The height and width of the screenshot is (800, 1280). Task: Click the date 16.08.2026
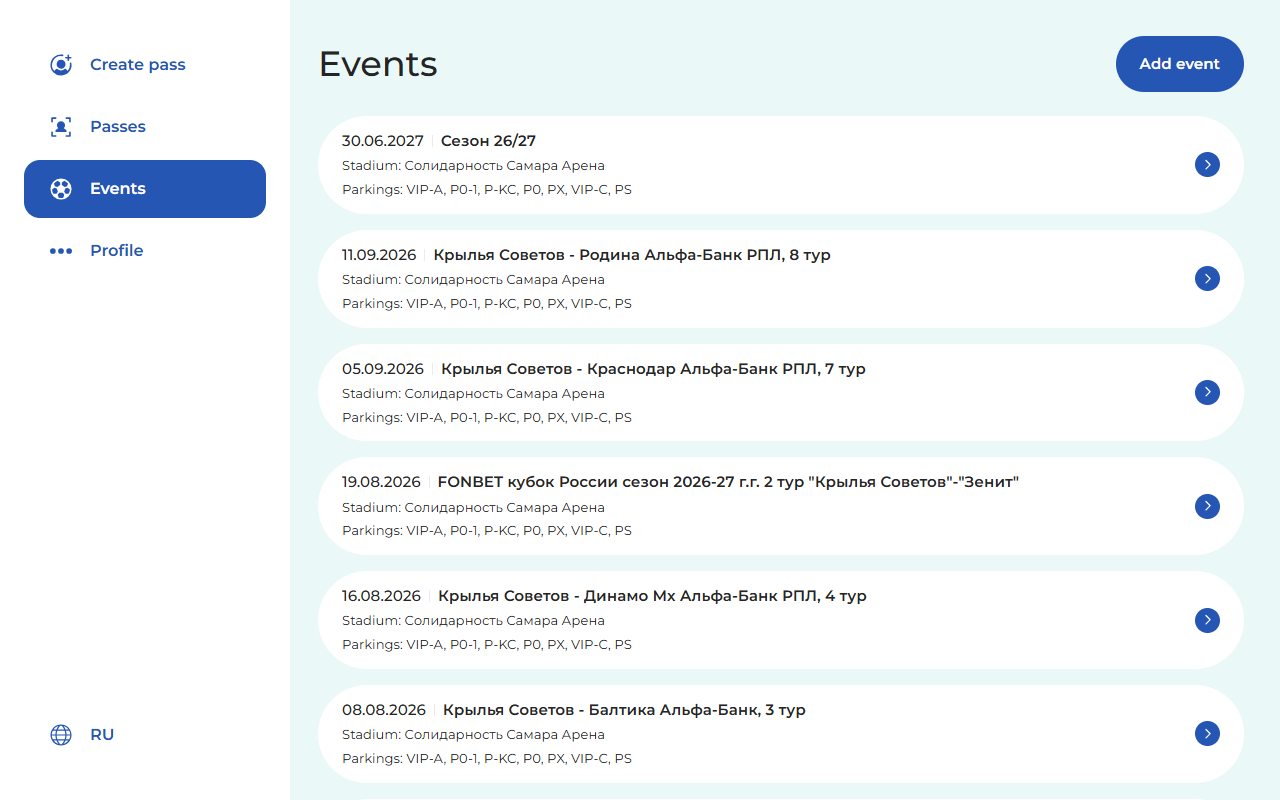coord(381,596)
